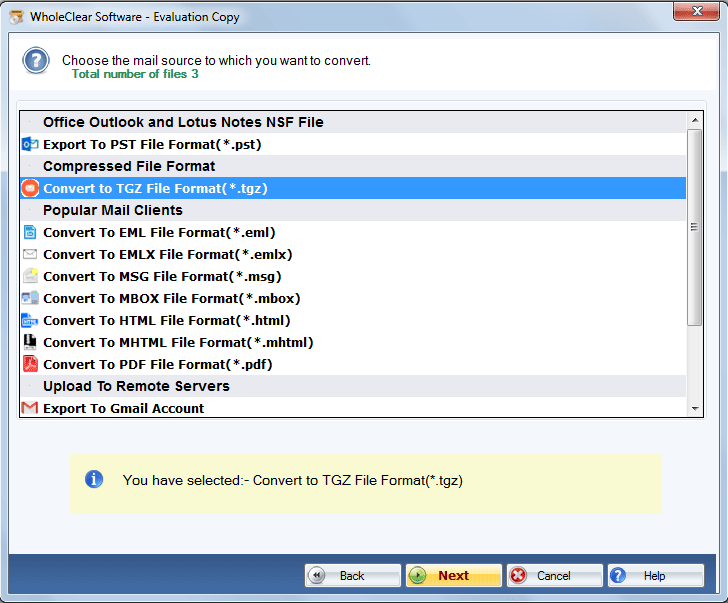728x603 pixels.
Task: Click the Gmail icon beside Export To Gmail
Action: pos(30,408)
